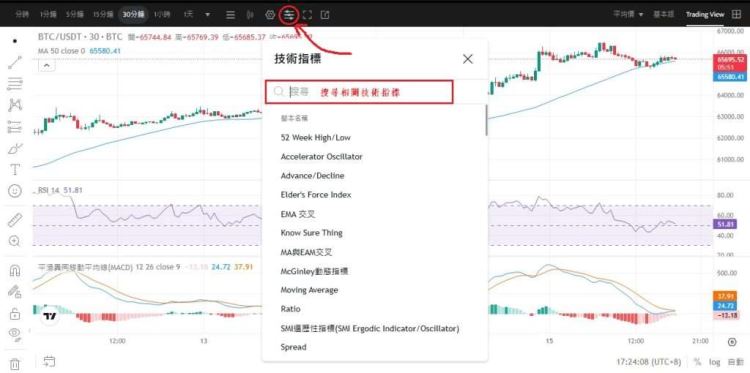Open chart in new window icon

point(325,15)
